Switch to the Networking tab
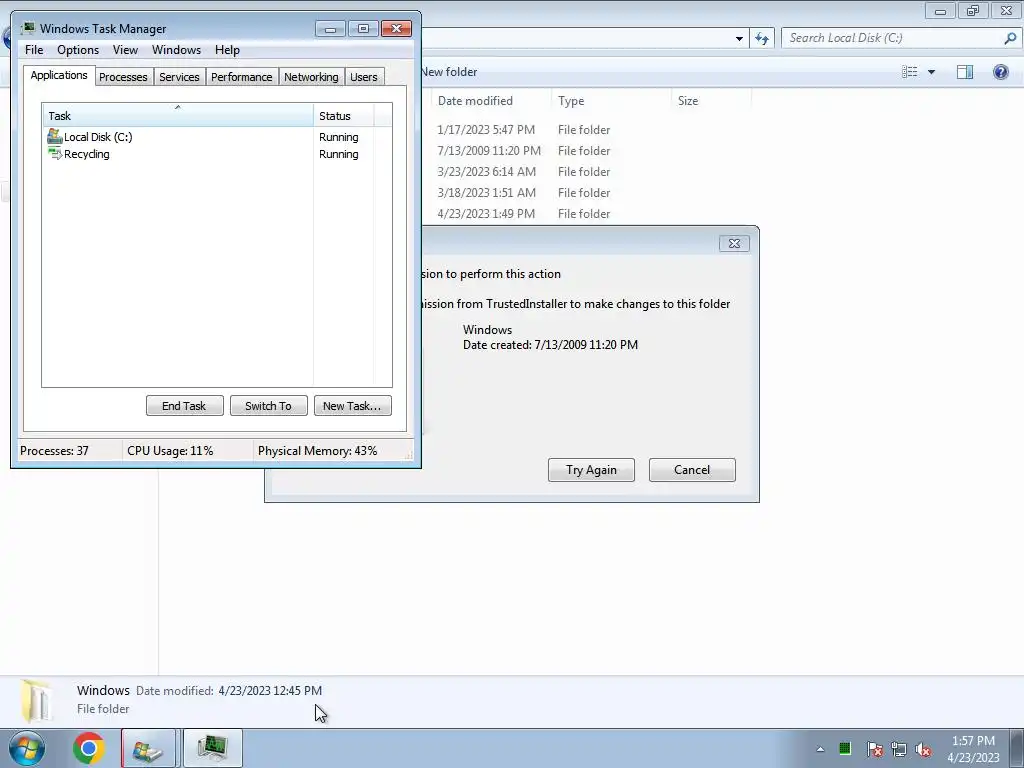This screenshot has width=1024, height=768. [x=311, y=77]
